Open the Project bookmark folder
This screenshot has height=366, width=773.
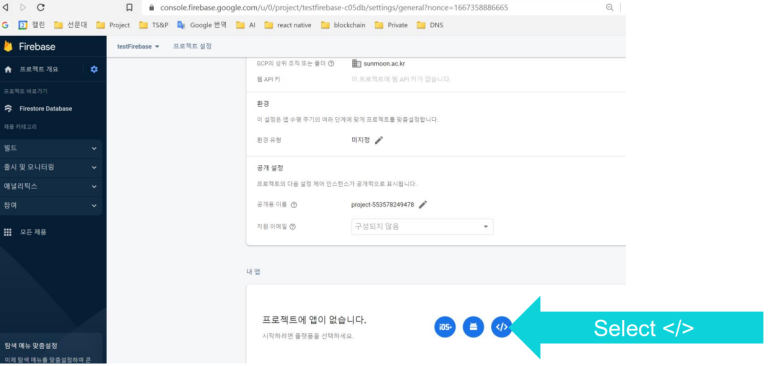coord(113,25)
